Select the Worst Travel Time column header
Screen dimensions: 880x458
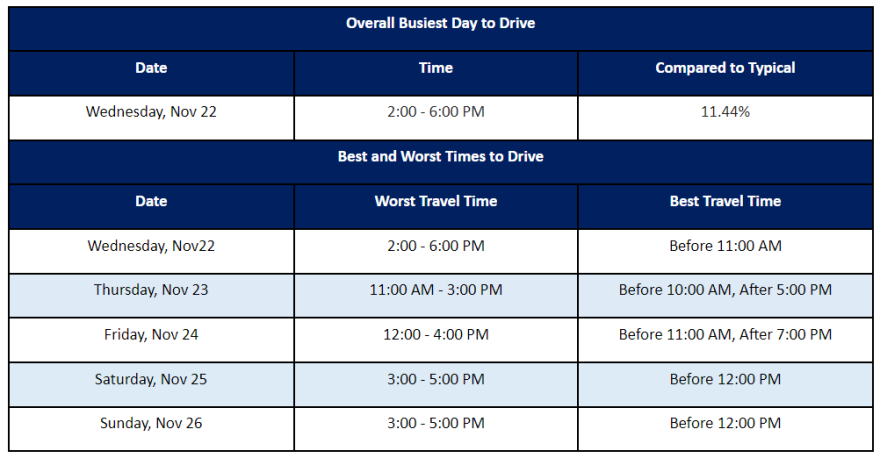pos(436,201)
